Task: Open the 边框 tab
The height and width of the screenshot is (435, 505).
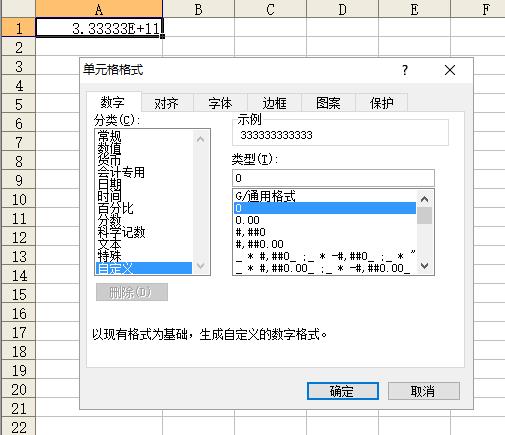Action: click(274, 103)
